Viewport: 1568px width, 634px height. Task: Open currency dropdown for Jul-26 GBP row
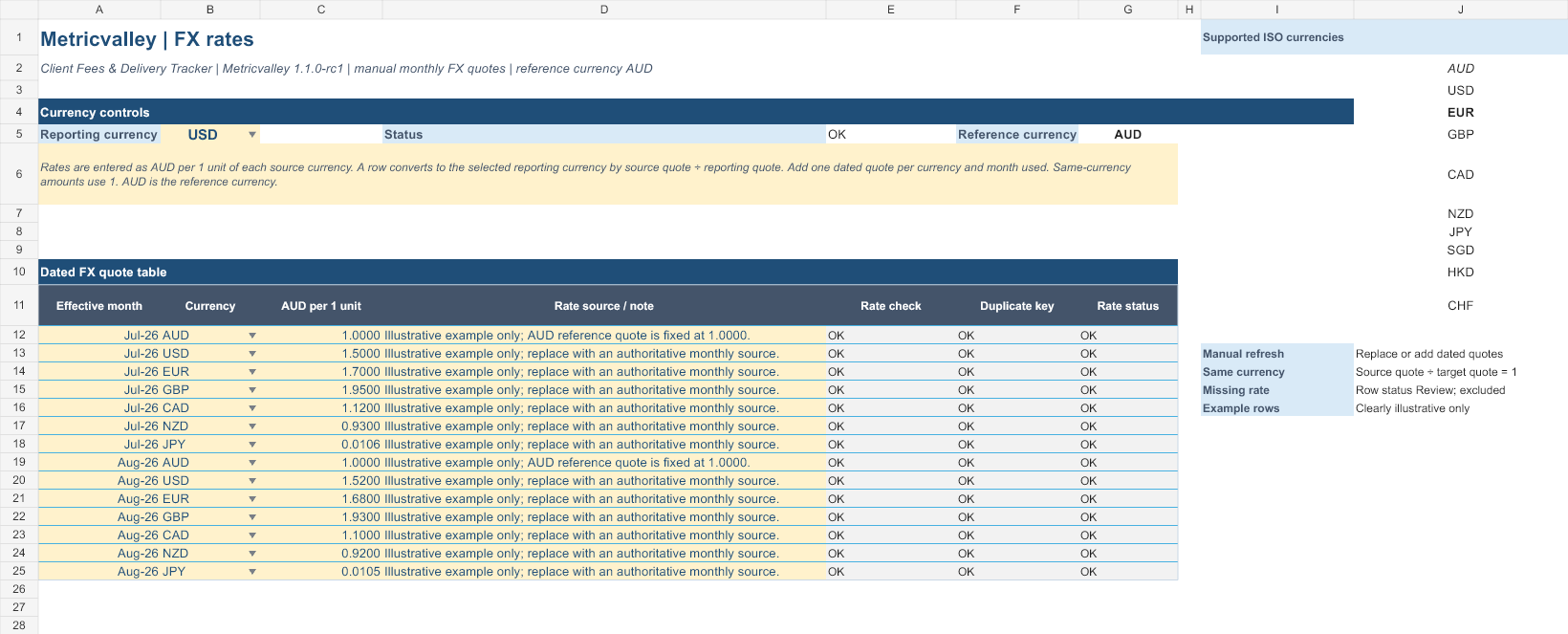pos(252,390)
